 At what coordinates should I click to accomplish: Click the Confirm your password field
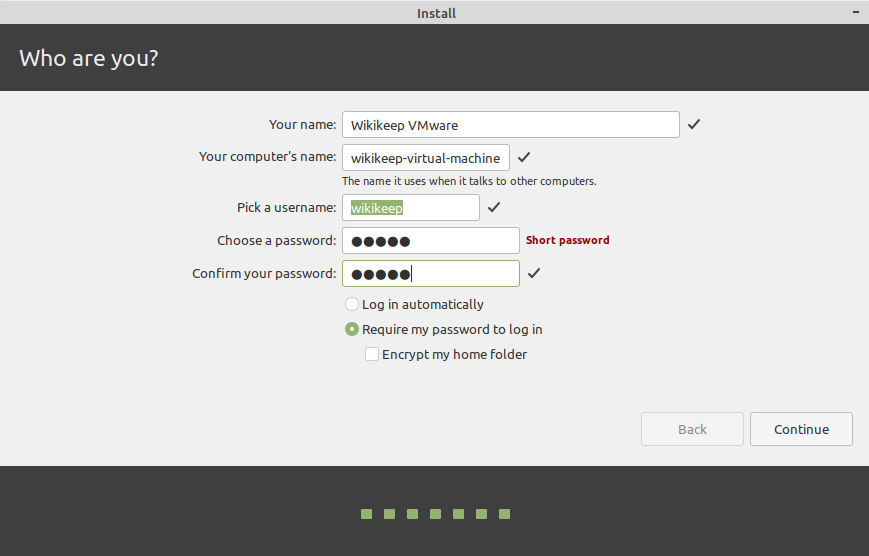coord(431,274)
